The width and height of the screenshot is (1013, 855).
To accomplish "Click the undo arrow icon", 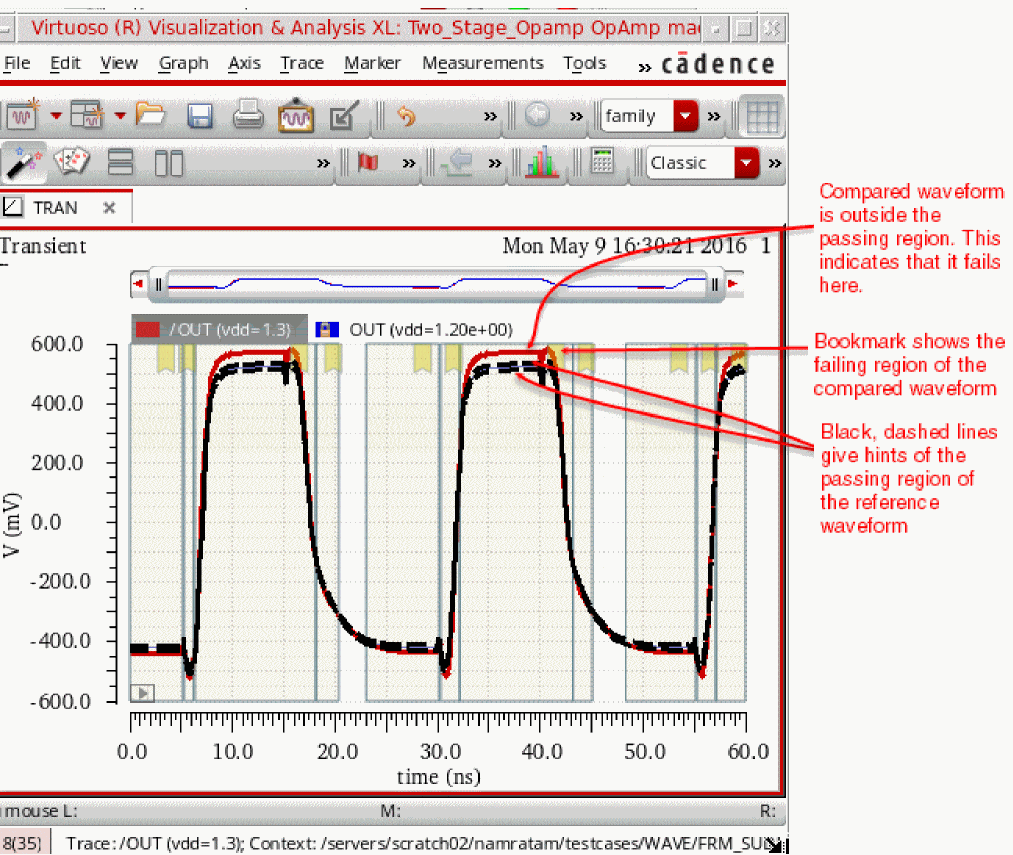I will tap(406, 116).
